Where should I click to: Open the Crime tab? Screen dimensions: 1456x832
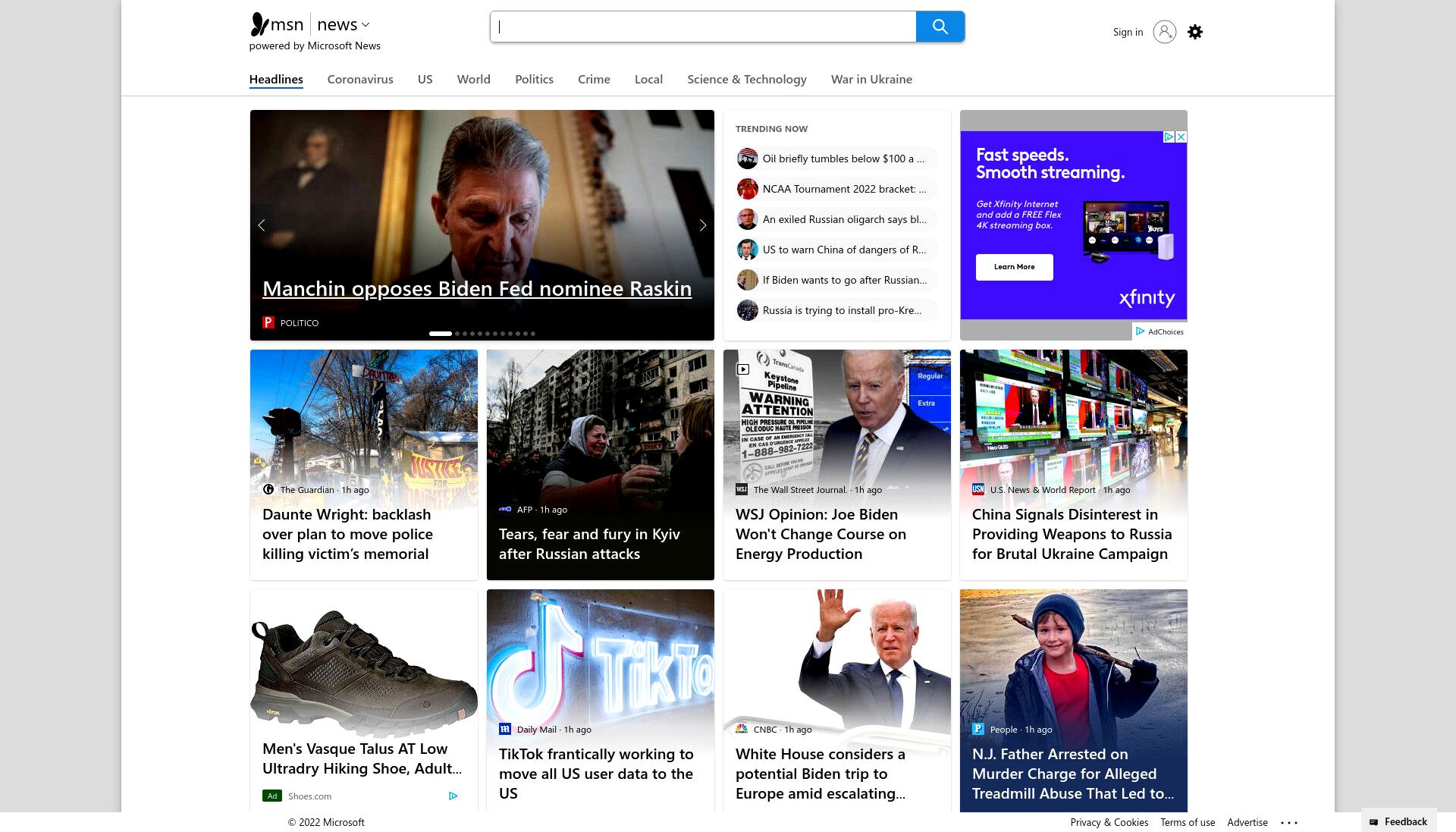[594, 79]
